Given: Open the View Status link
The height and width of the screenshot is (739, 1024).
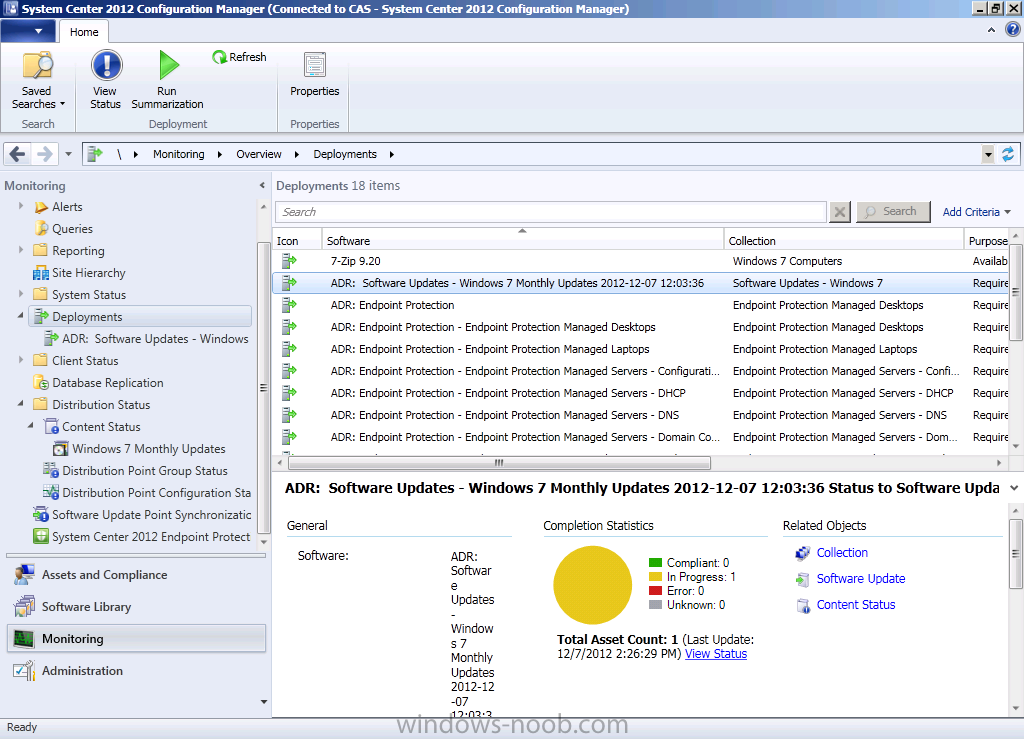Looking at the screenshot, I should pos(716,653).
